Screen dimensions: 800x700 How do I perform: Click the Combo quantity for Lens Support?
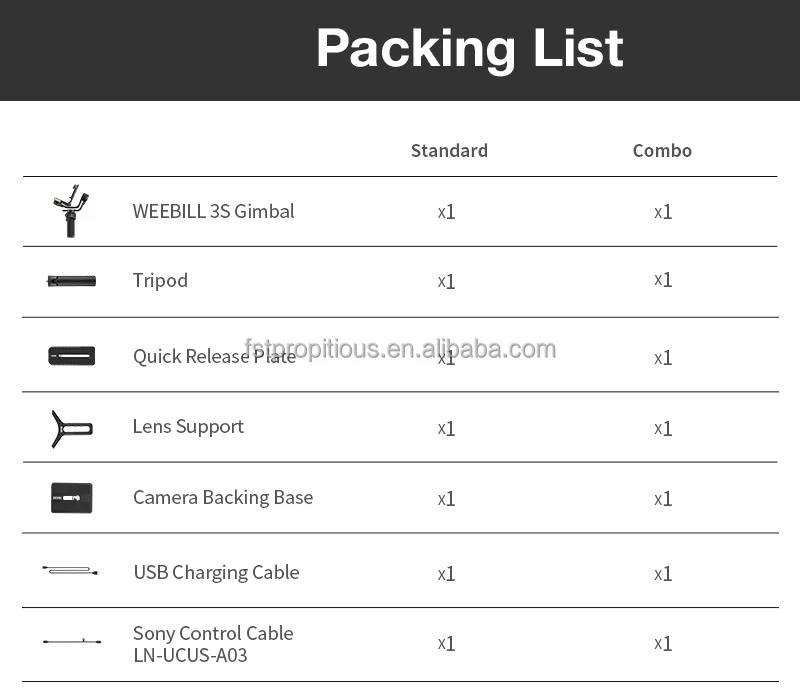coord(663,428)
